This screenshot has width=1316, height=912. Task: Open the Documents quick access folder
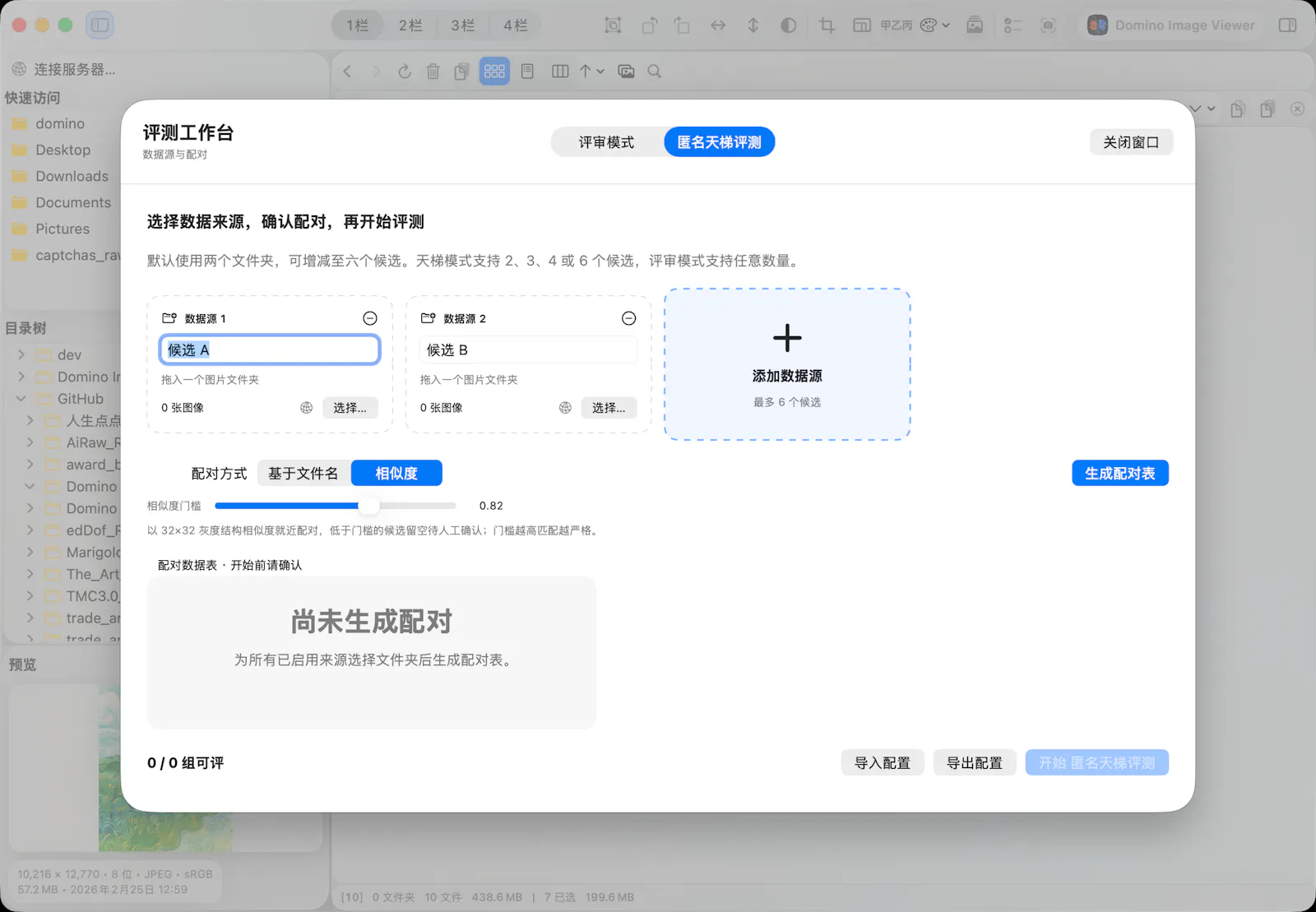(73, 202)
